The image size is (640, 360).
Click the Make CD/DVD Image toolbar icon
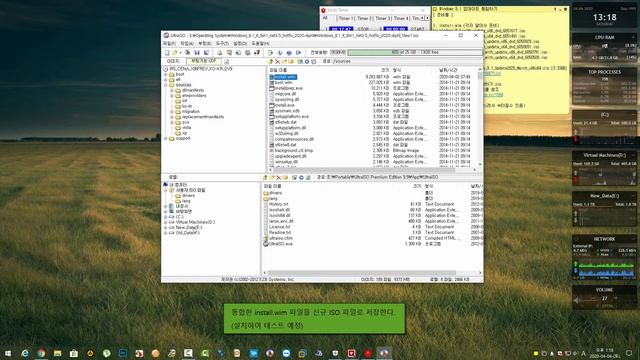tap(220, 53)
